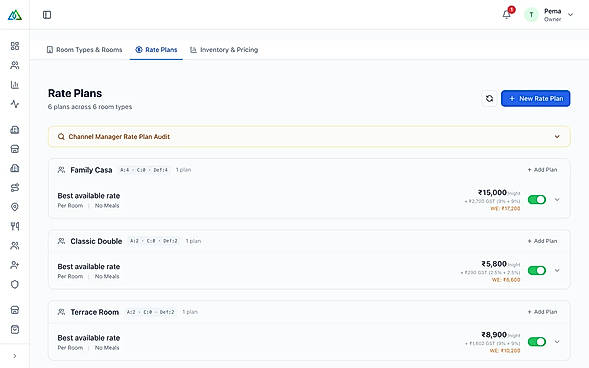Disable Family Casa best available rate toggle

point(537,200)
